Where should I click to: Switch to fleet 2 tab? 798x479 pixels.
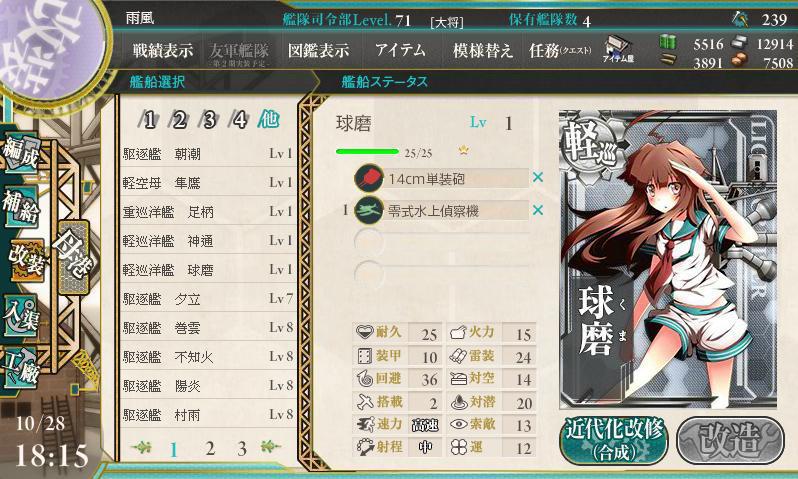tap(179, 120)
